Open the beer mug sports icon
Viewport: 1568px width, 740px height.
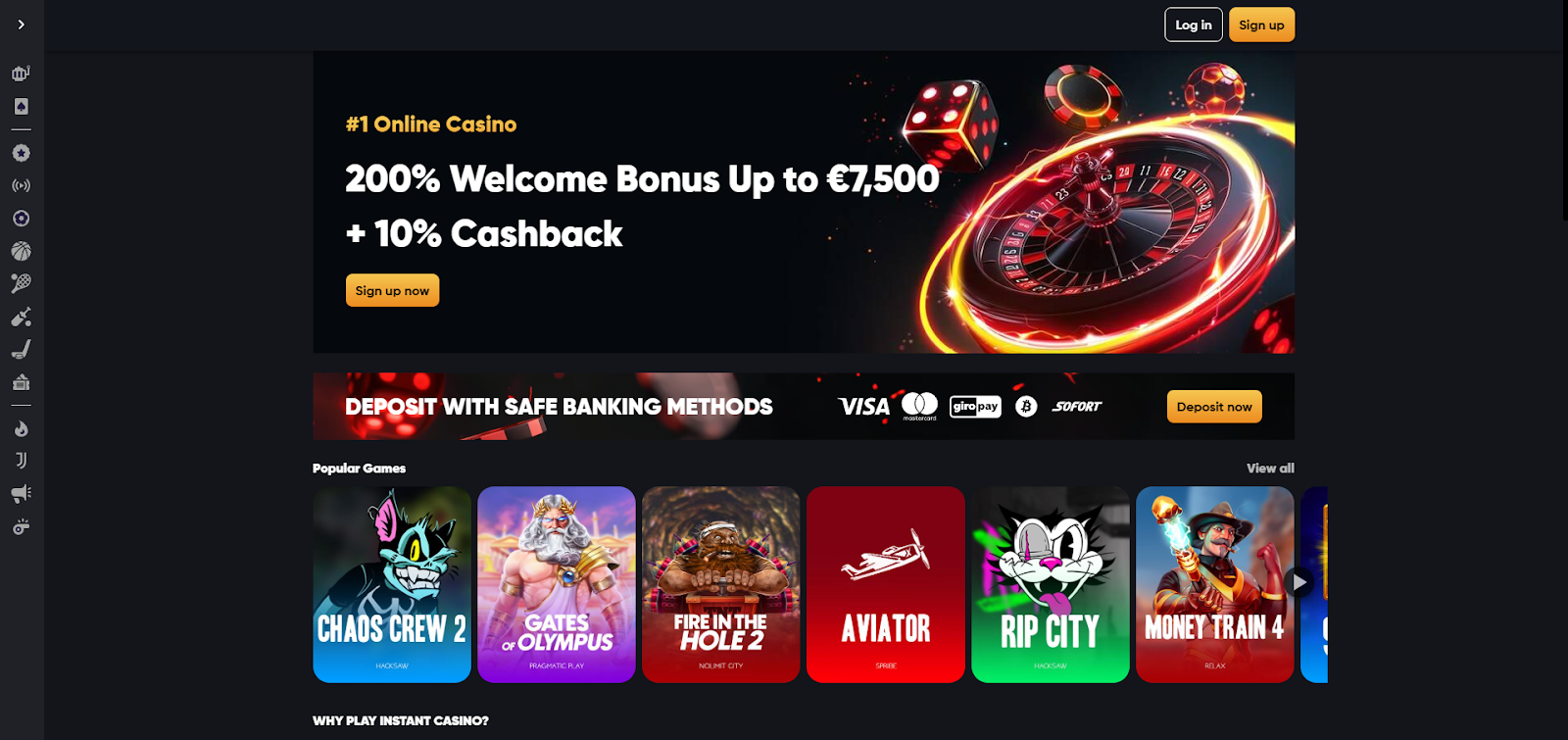pos(21,74)
